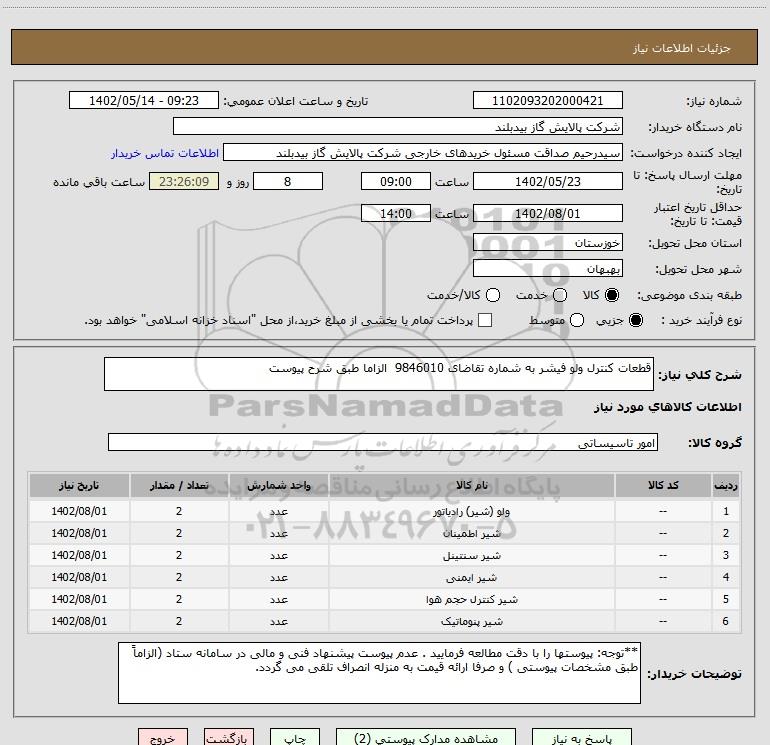This screenshot has width=770, height=745.
Task: Click the تعداد / مقدار column header
Action: click(x=179, y=485)
